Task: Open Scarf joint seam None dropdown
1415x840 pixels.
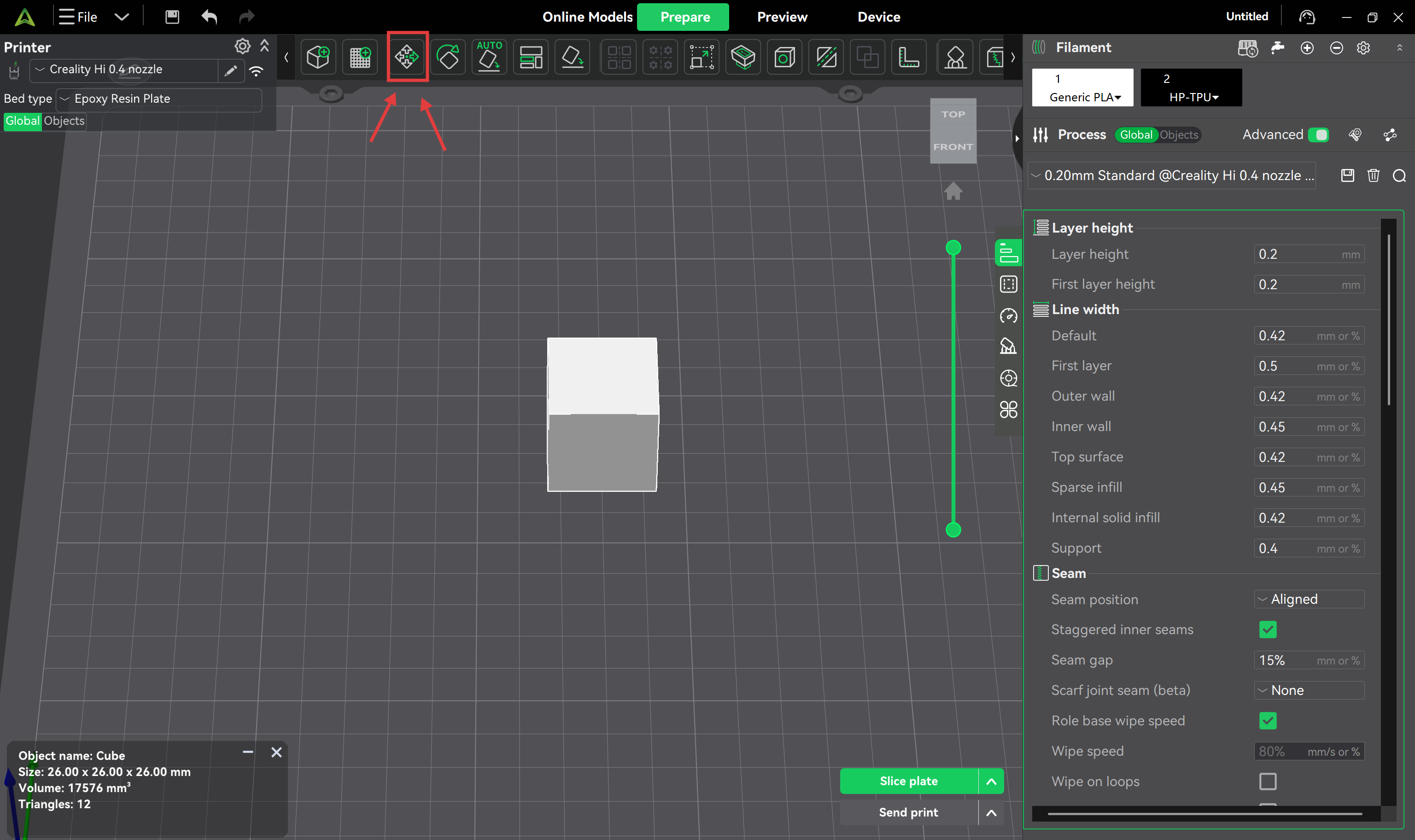Action: click(1310, 690)
